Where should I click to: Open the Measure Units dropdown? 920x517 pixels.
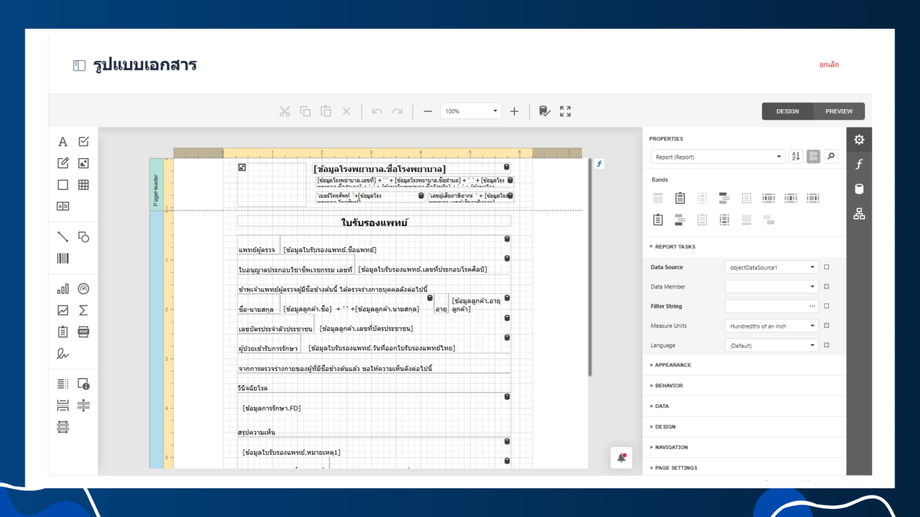pyautogui.click(x=770, y=326)
